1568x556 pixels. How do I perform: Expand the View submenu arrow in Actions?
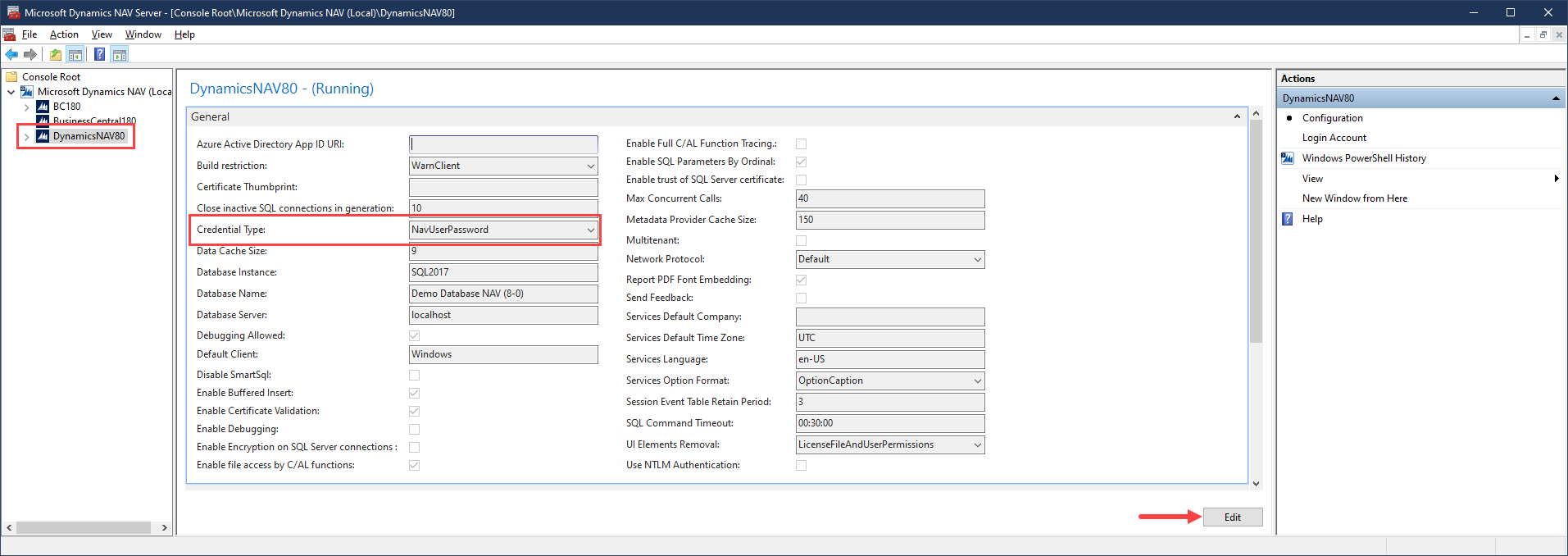pos(1556,179)
